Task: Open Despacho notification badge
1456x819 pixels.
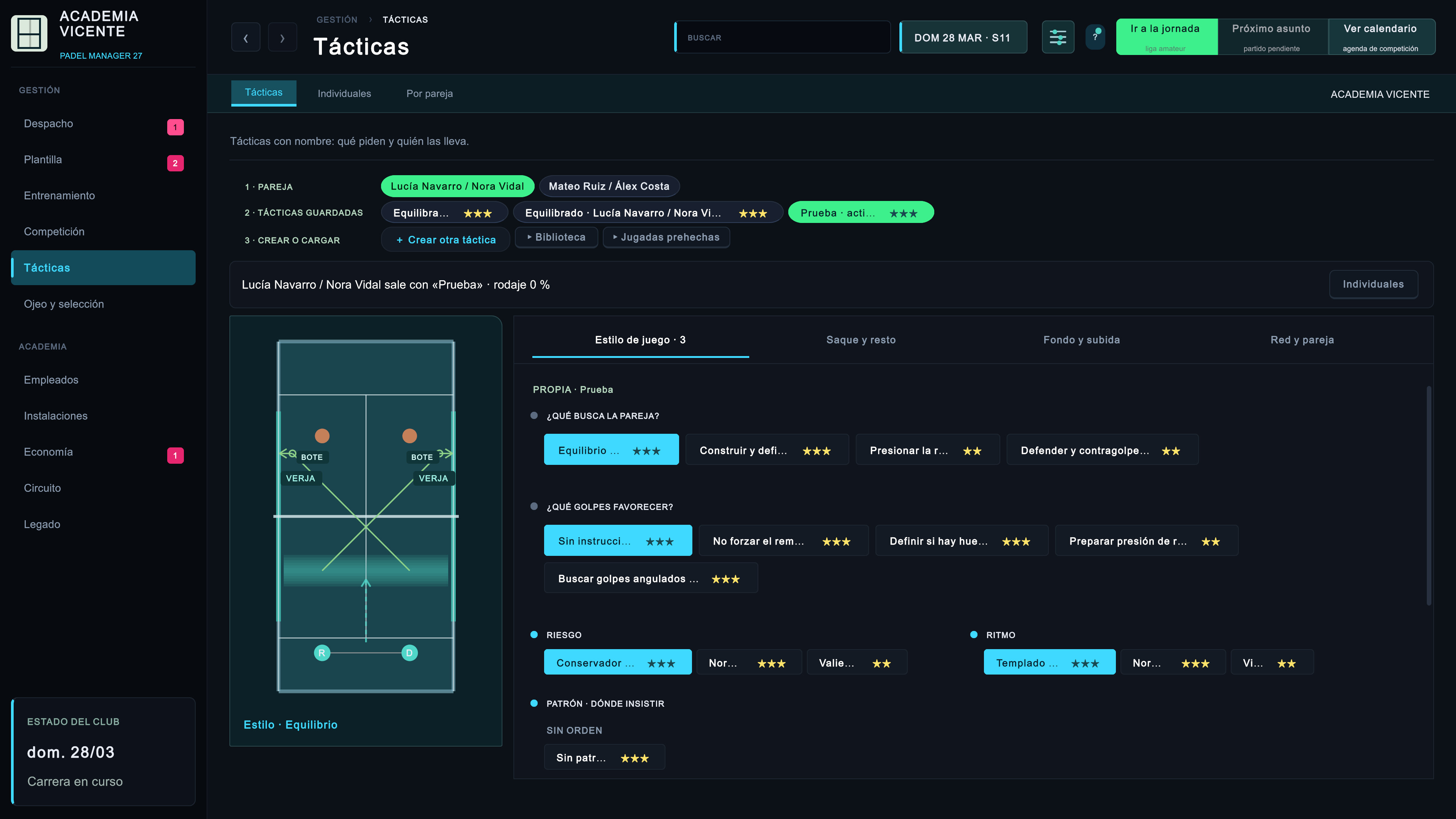Action: click(175, 127)
